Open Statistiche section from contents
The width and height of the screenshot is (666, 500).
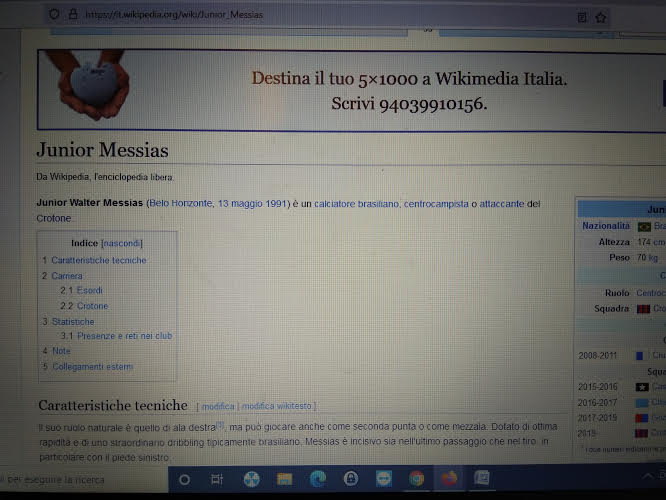(x=72, y=321)
